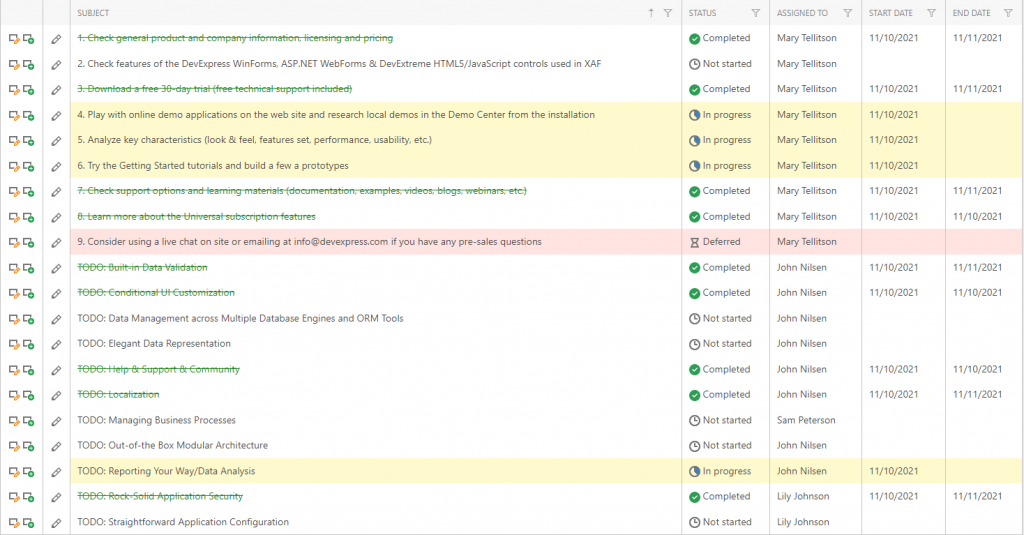The height and width of the screenshot is (535, 1024).
Task: Click the green-badged action icon for 'TODO: Managing Business Processes'
Action: 29,421
